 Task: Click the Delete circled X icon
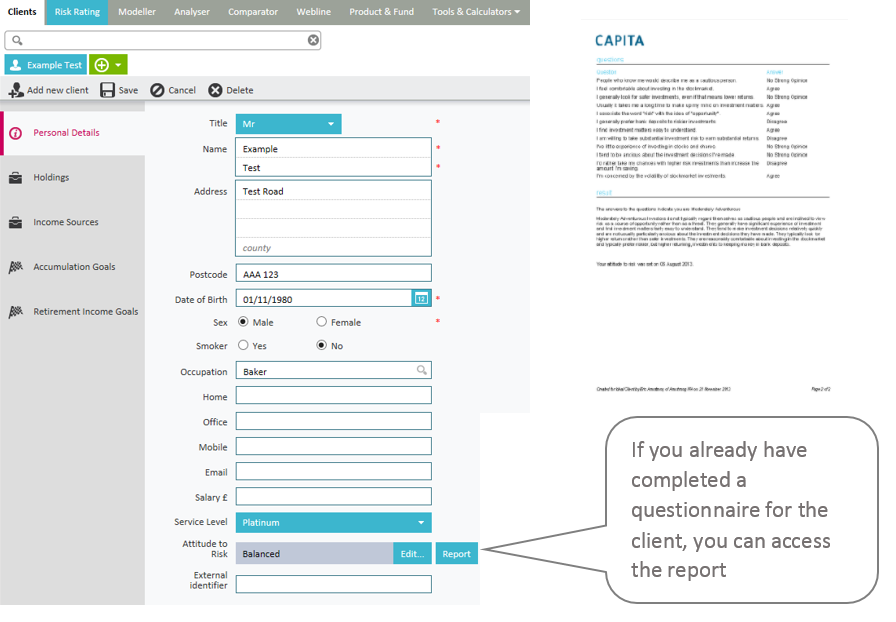point(215,90)
